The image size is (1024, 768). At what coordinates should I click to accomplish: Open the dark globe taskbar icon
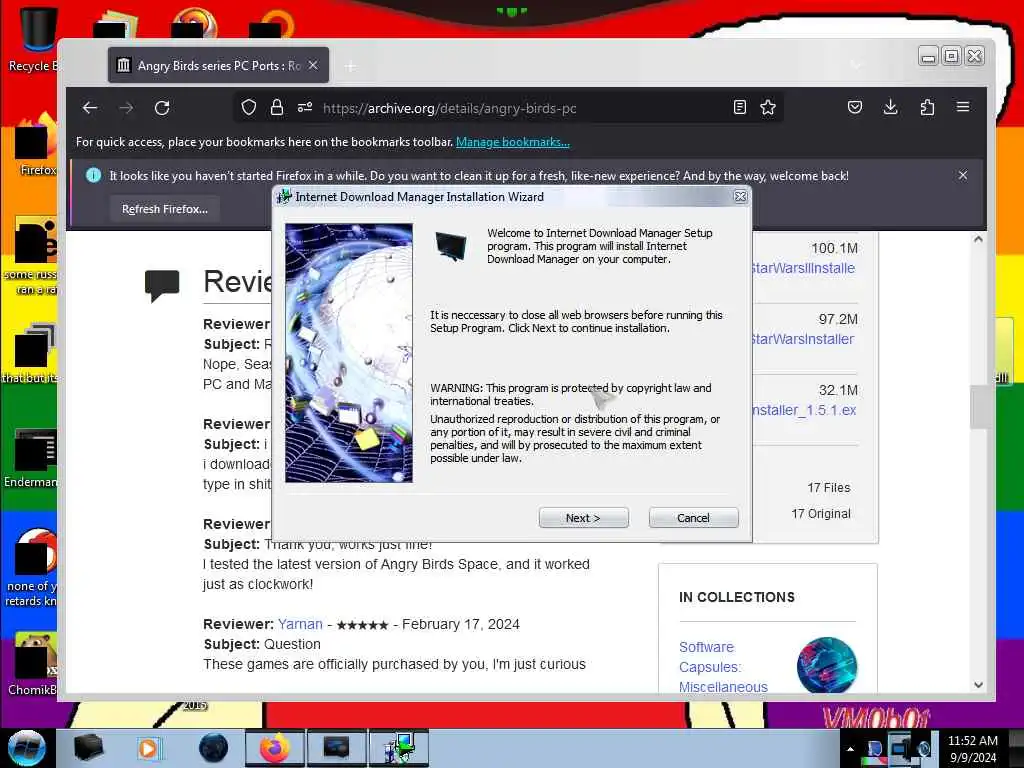coord(213,748)
